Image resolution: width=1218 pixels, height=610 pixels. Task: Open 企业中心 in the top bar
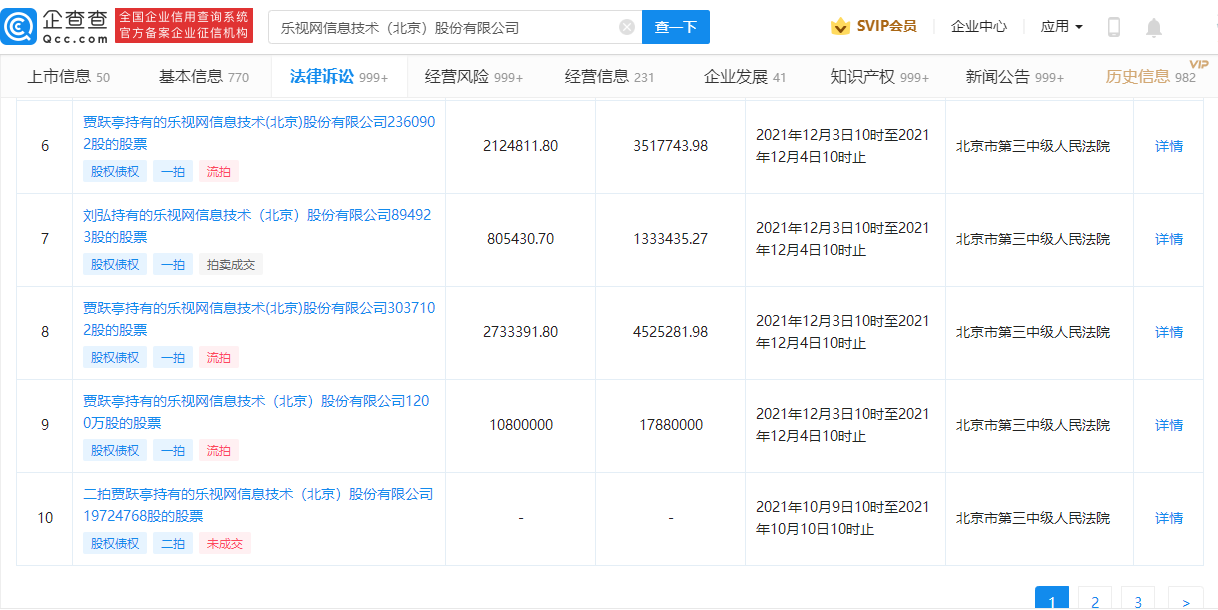pyautogui.click(x=978, y=27)
